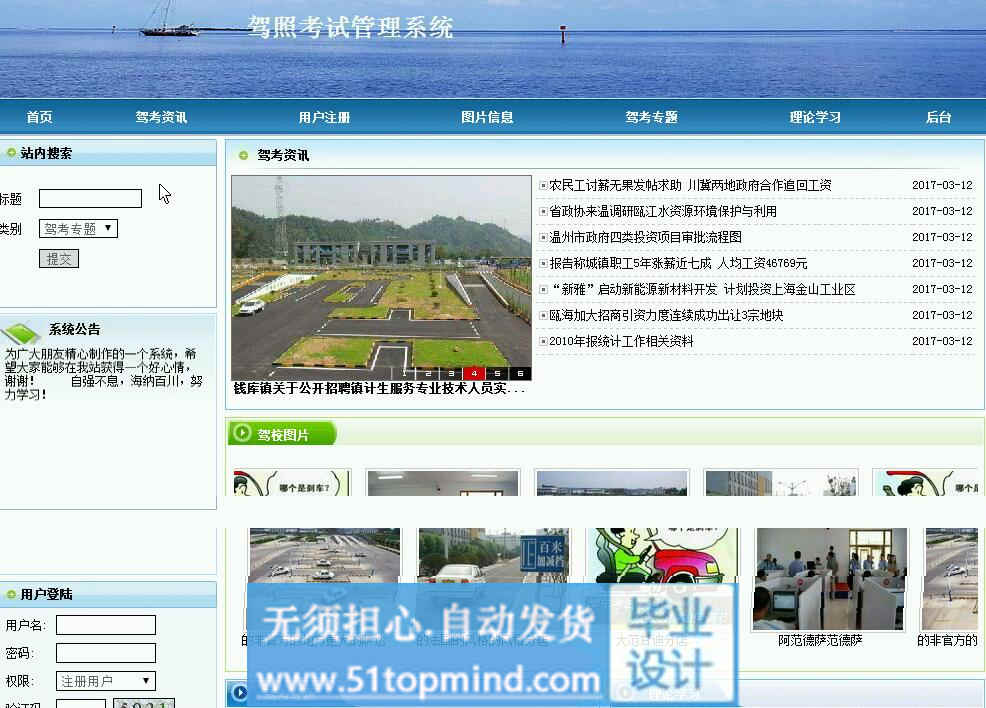This screenshot has width=986, height=708.
Task: Click the green icon beside 用户登陆
Action: [x=11, y=594]
